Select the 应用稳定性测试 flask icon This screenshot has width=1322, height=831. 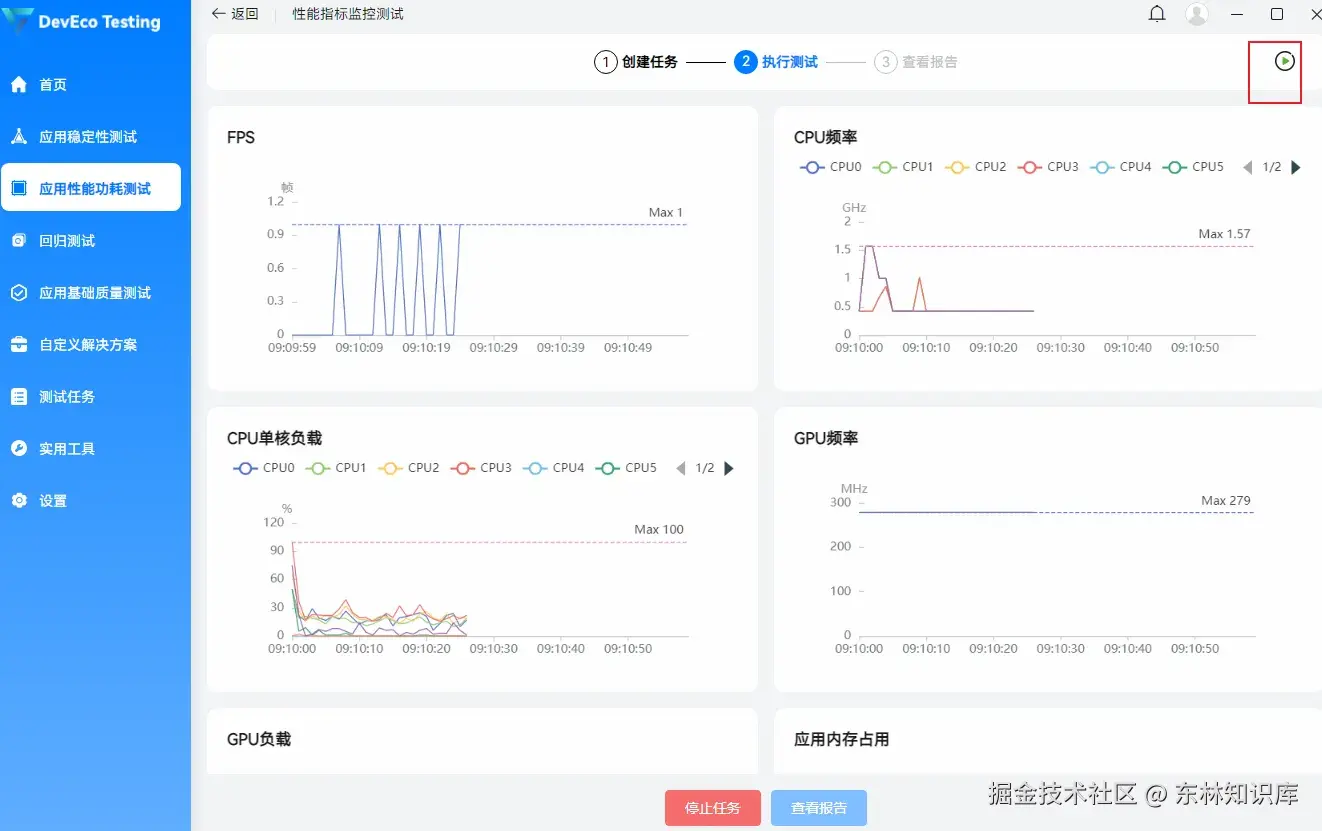(19, 137)
